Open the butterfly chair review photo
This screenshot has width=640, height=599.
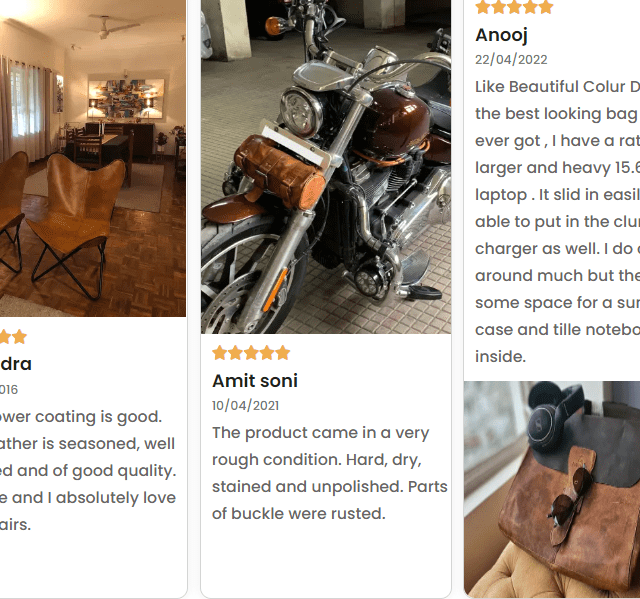click(x=93, y=158)
